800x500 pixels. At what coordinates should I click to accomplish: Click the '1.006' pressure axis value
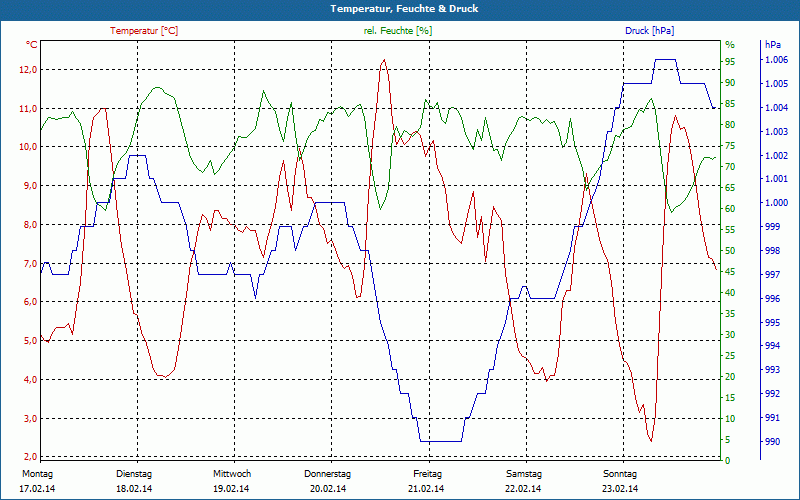[x=776, y=60]
